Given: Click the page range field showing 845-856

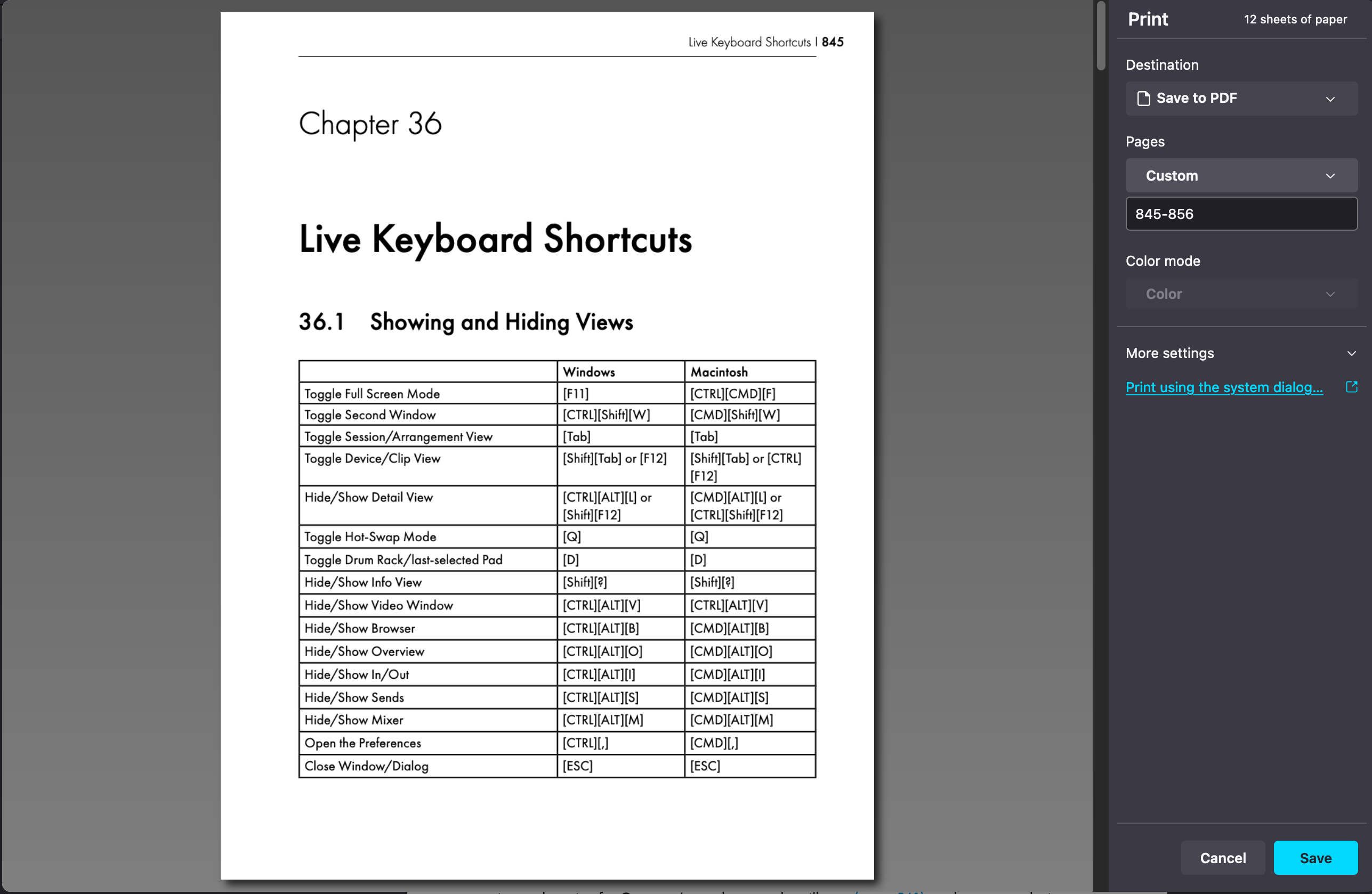Looking at the screenshot, I should 1240,214.
